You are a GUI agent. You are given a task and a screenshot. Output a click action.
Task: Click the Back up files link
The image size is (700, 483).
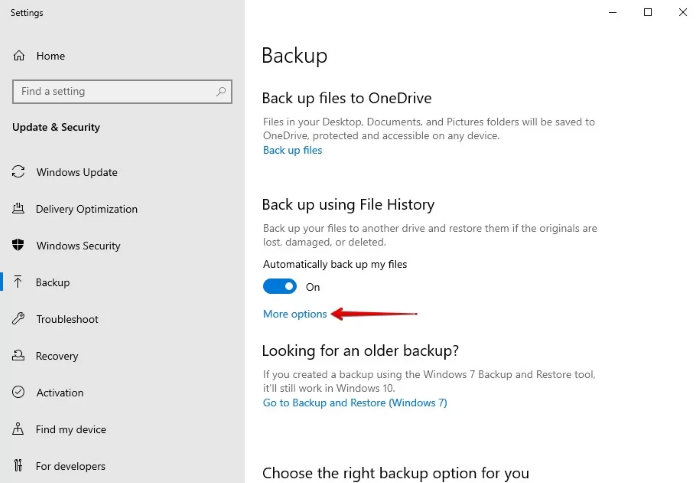pos(292,150)
